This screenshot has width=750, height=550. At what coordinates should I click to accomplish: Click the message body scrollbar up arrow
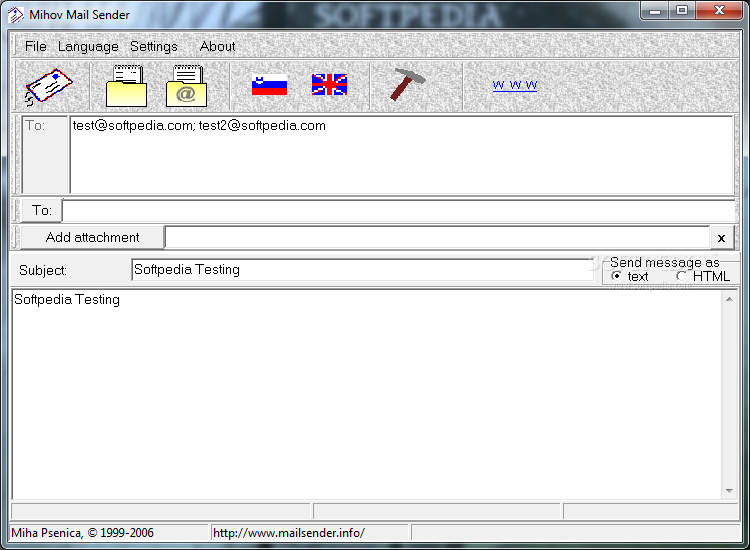click(x=729, y=299)
